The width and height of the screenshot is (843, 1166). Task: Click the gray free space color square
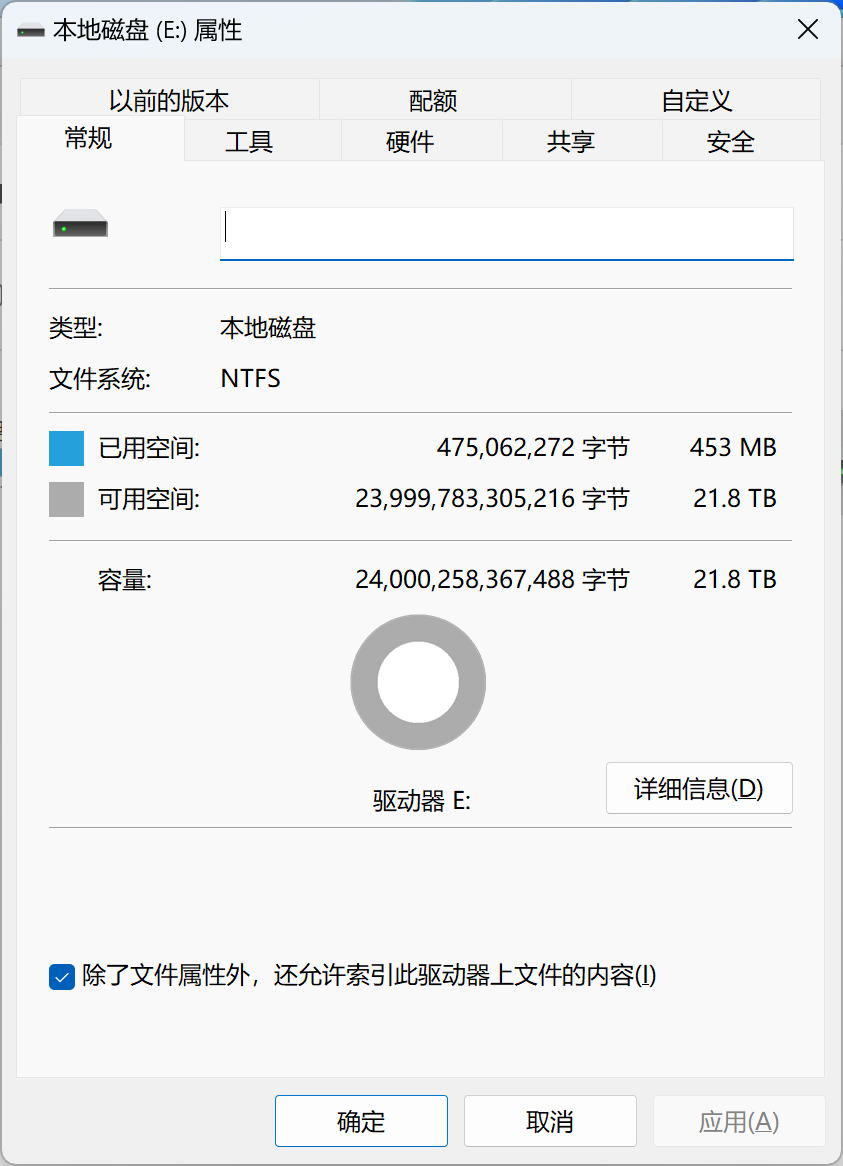tap(66, 499)
